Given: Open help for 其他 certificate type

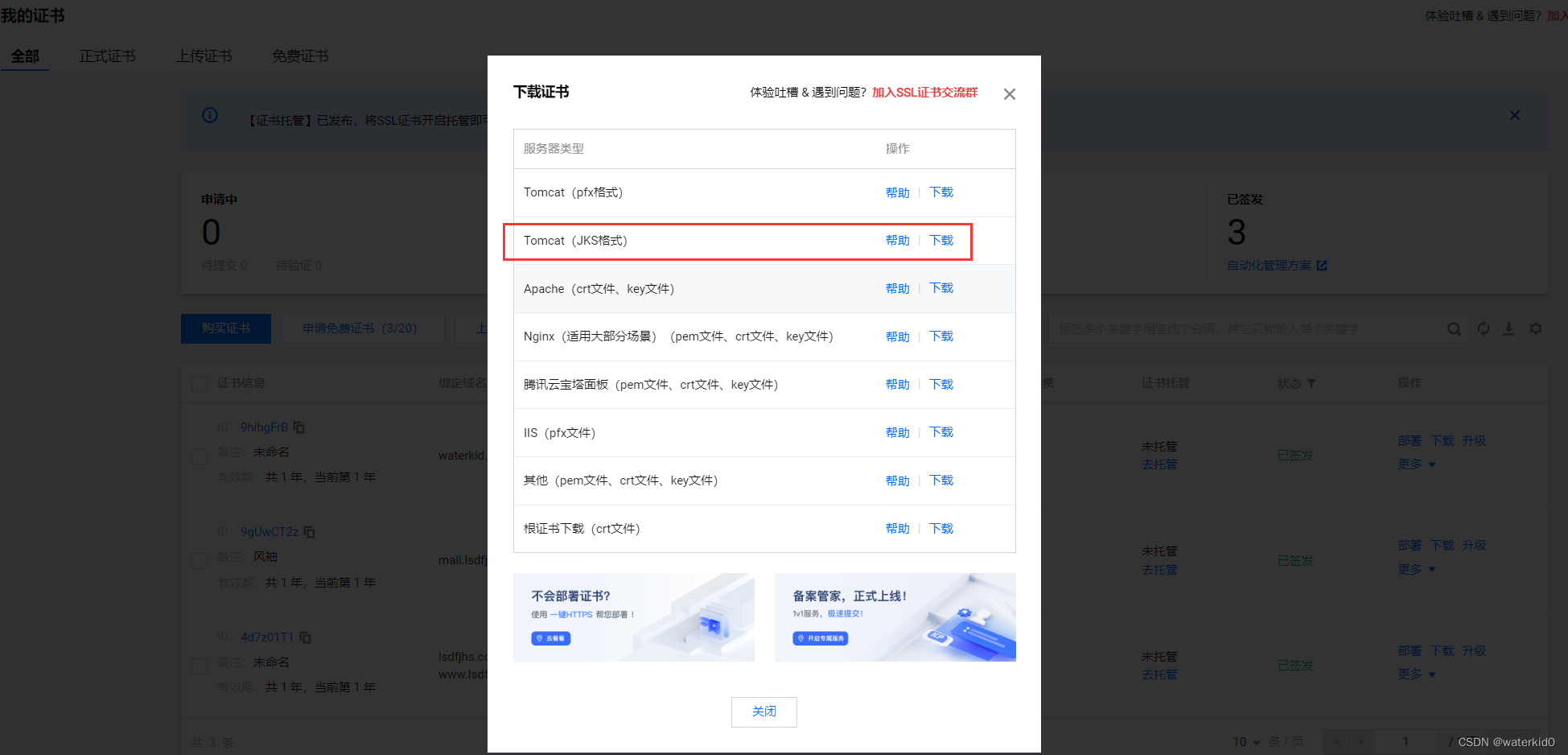Looking at the screenshot, I should tap(898, 481).
